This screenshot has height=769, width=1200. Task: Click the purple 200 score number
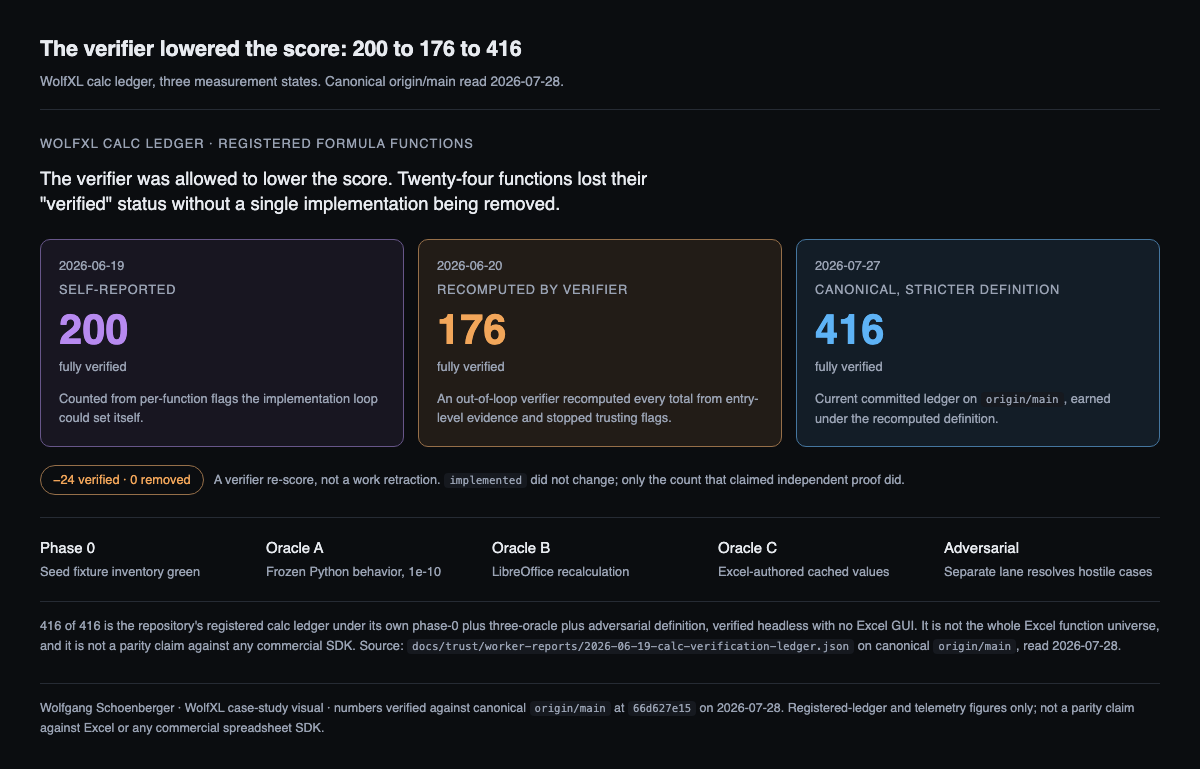[x=94, y=330]
